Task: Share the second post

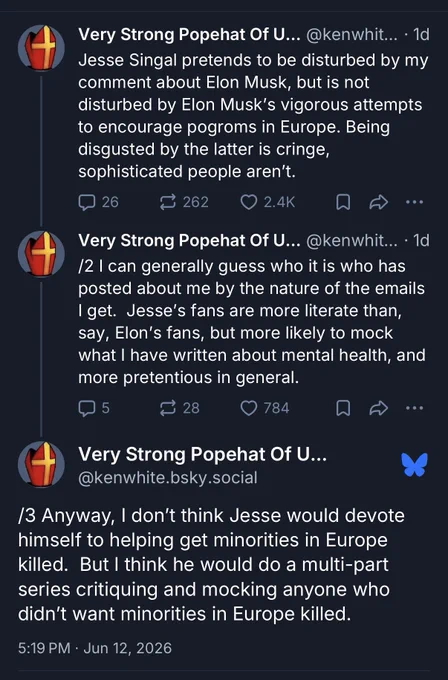Action: click(x=378, y=408)
